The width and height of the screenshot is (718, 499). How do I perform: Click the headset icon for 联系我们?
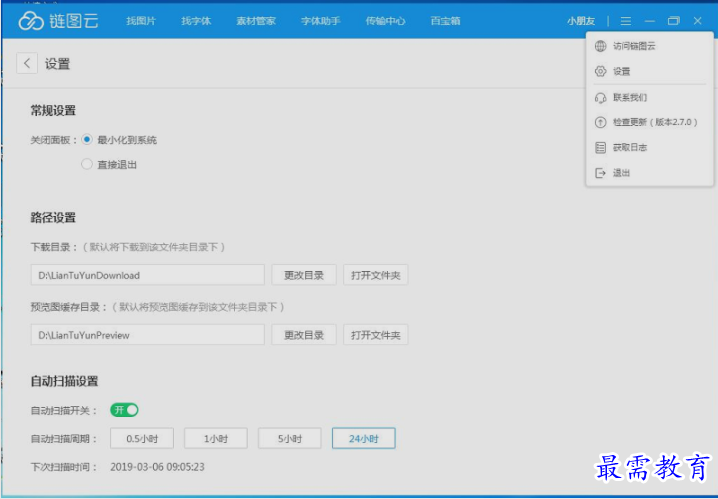click(600, 98)
